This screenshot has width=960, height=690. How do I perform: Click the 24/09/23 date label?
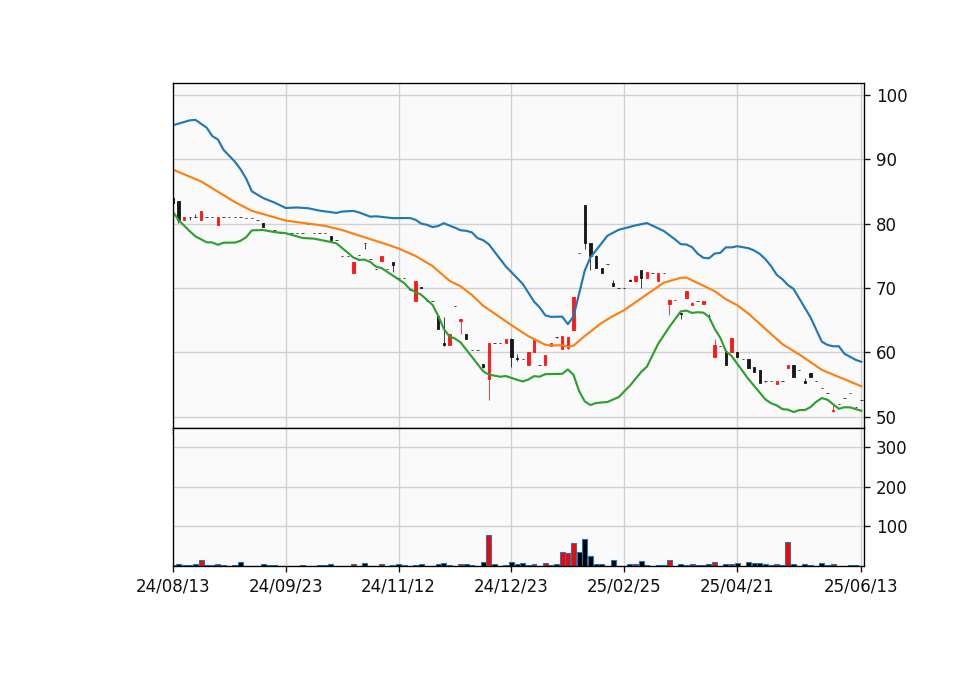pyautogui.click(x=285, y=586)
